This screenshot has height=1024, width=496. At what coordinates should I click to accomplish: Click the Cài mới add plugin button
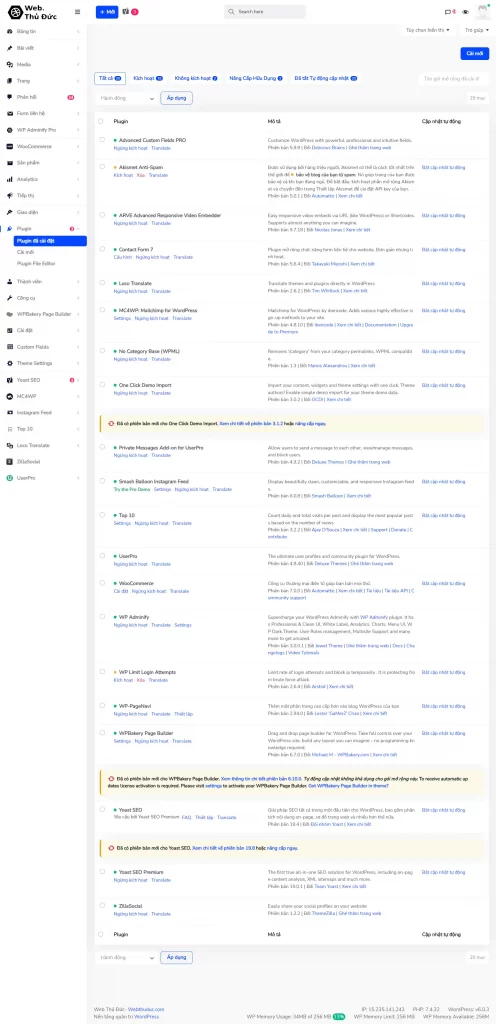point(474,54)
